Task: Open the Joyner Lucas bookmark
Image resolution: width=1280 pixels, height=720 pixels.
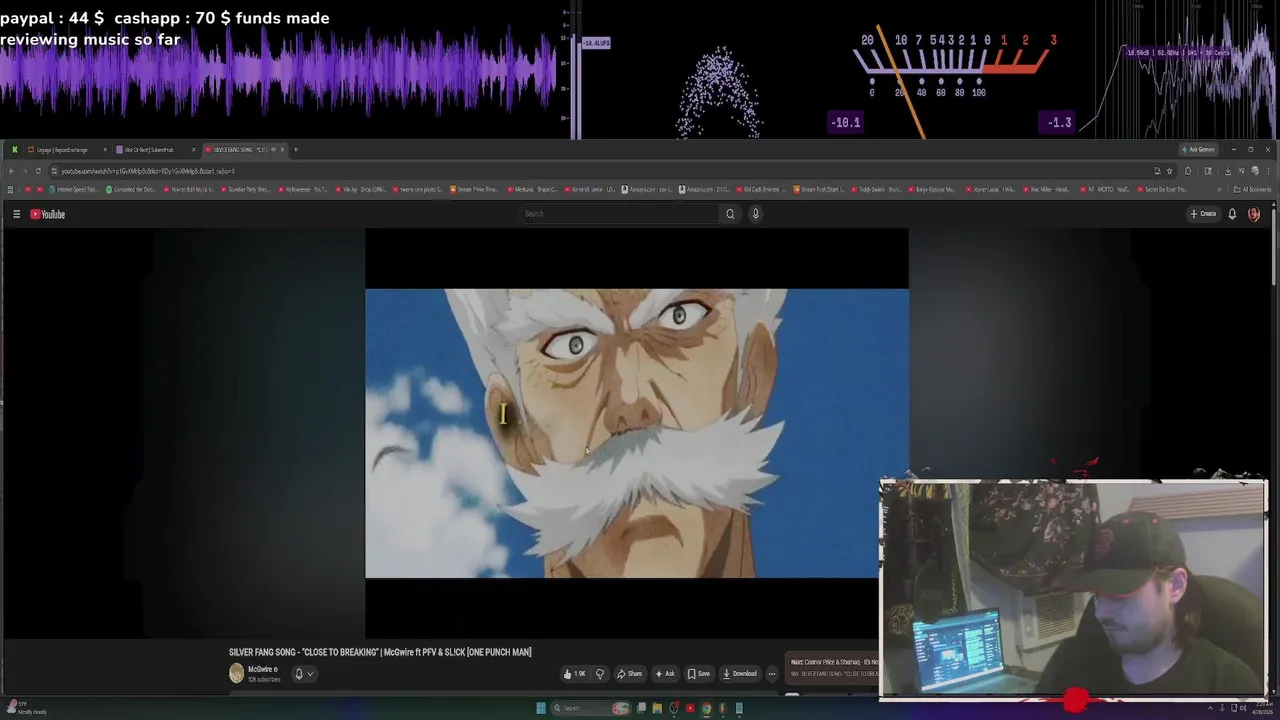Action: click(991, 189)
